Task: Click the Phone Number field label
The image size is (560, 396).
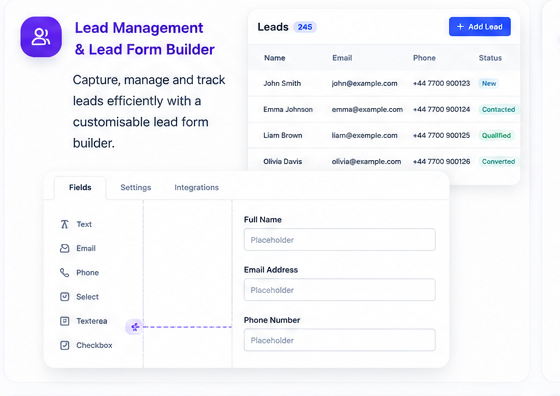Action: 272,320
